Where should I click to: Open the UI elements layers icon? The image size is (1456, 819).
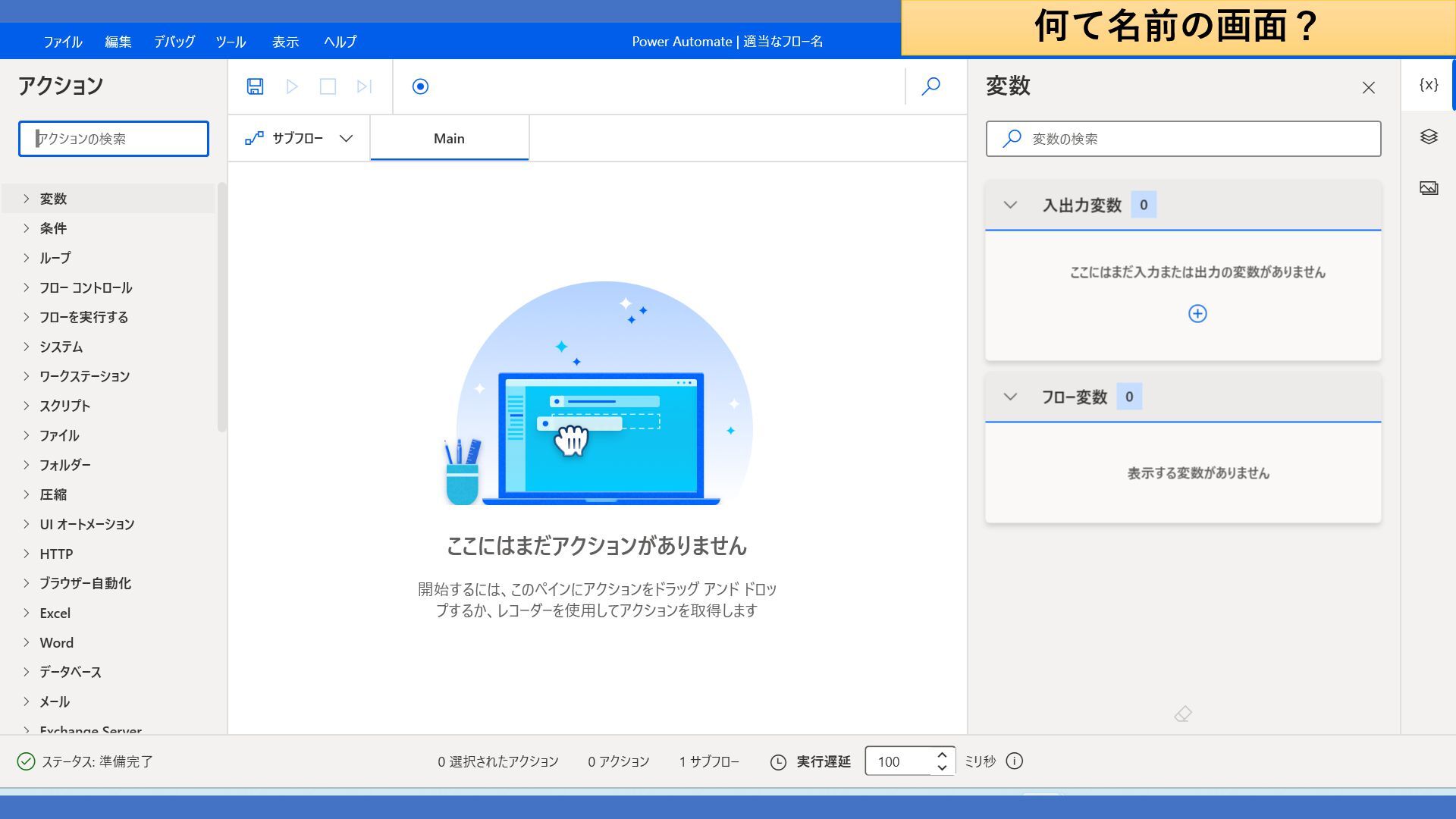pyautogui.click(x=1428, y=136)
